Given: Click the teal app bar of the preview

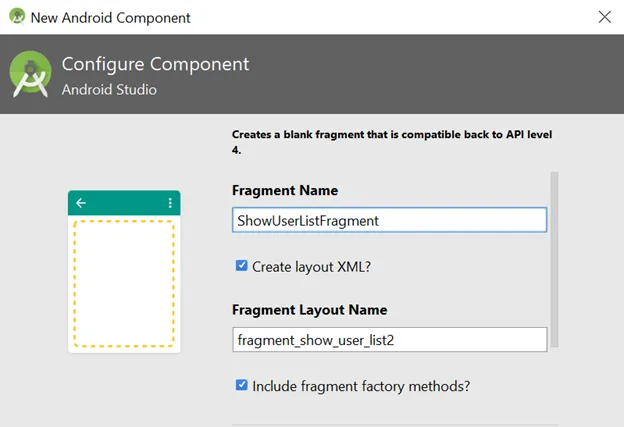Looking at the screenshot, I should (x=124, y=203).
